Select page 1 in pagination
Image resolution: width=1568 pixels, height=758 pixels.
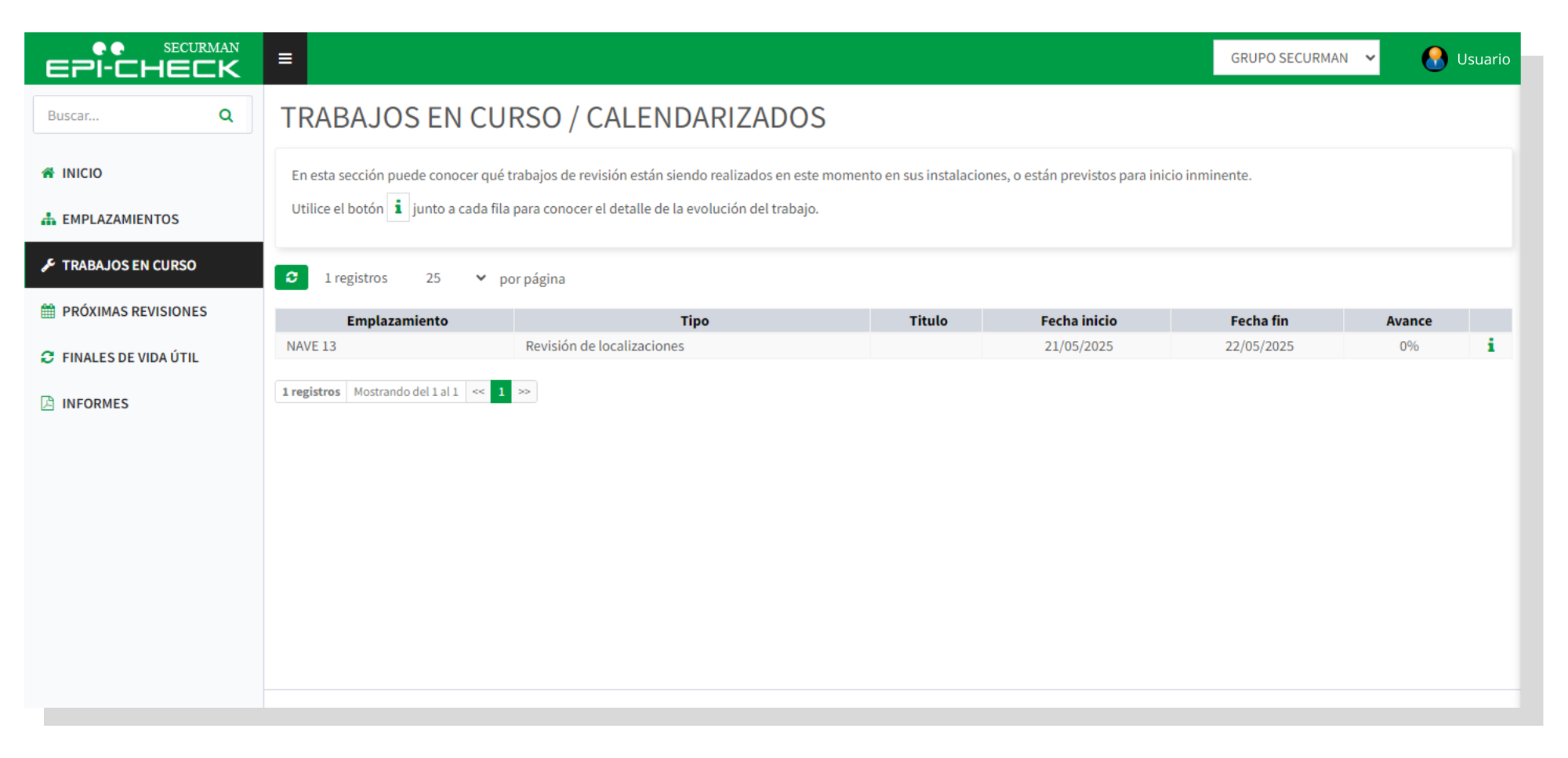click(501, 392)
